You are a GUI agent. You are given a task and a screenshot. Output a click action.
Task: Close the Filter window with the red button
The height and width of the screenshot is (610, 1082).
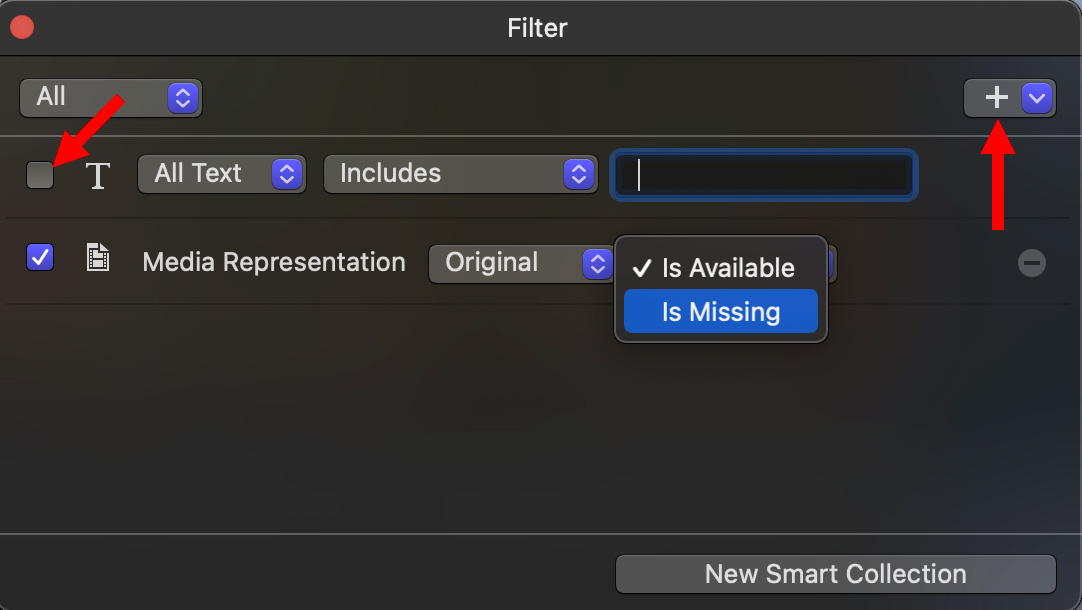click(22, 28)
